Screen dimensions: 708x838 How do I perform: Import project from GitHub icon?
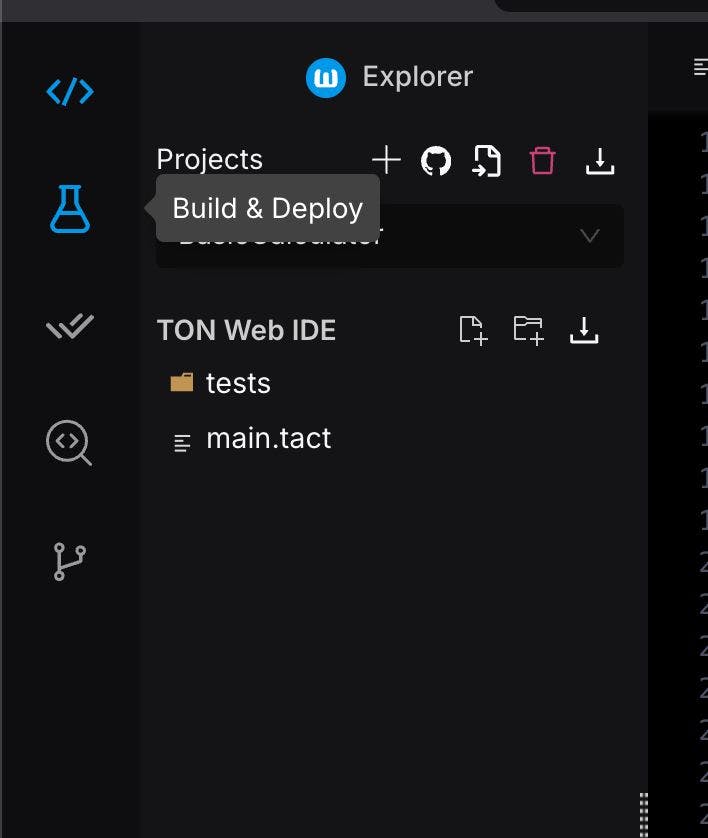click(x=436, y=160)
